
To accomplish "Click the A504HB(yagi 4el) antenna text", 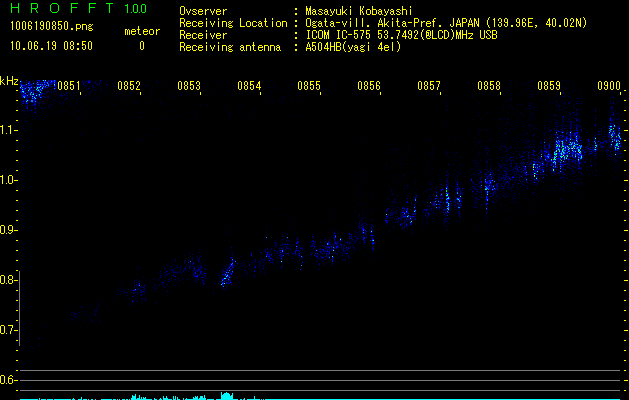I will pos(353,47).
